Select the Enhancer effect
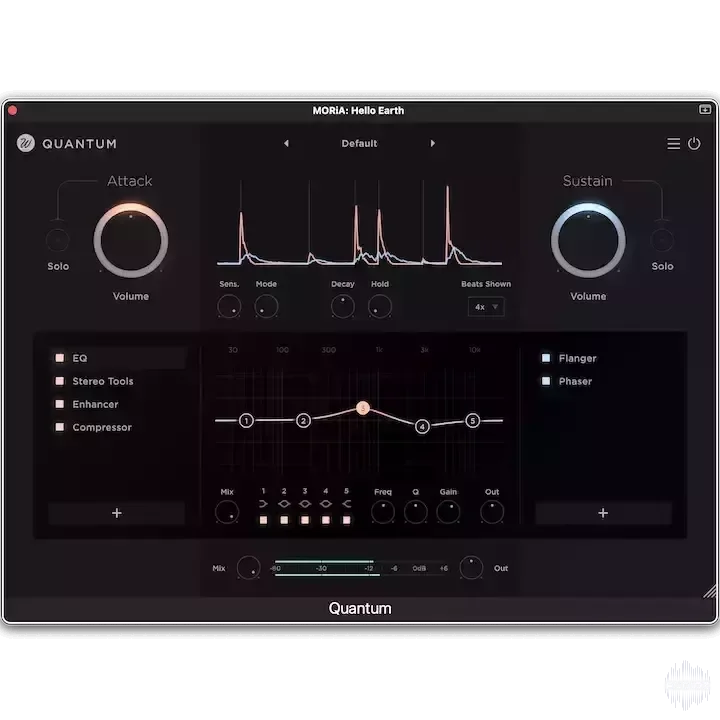Viewport: 720px width, 720px height. click(95, 404)
